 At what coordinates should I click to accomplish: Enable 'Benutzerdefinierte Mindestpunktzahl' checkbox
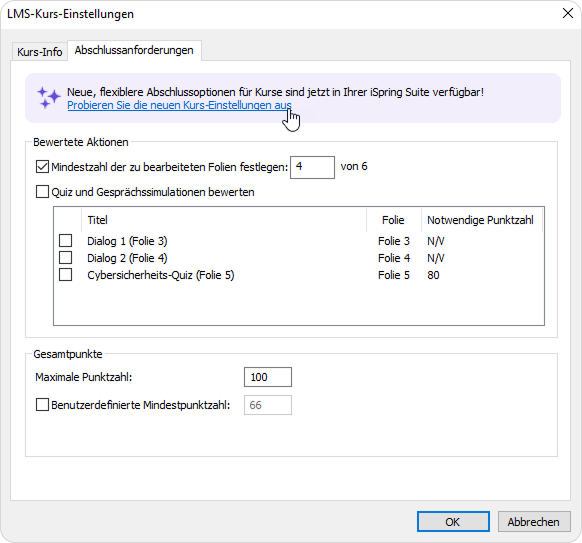(x=42, y=405)
